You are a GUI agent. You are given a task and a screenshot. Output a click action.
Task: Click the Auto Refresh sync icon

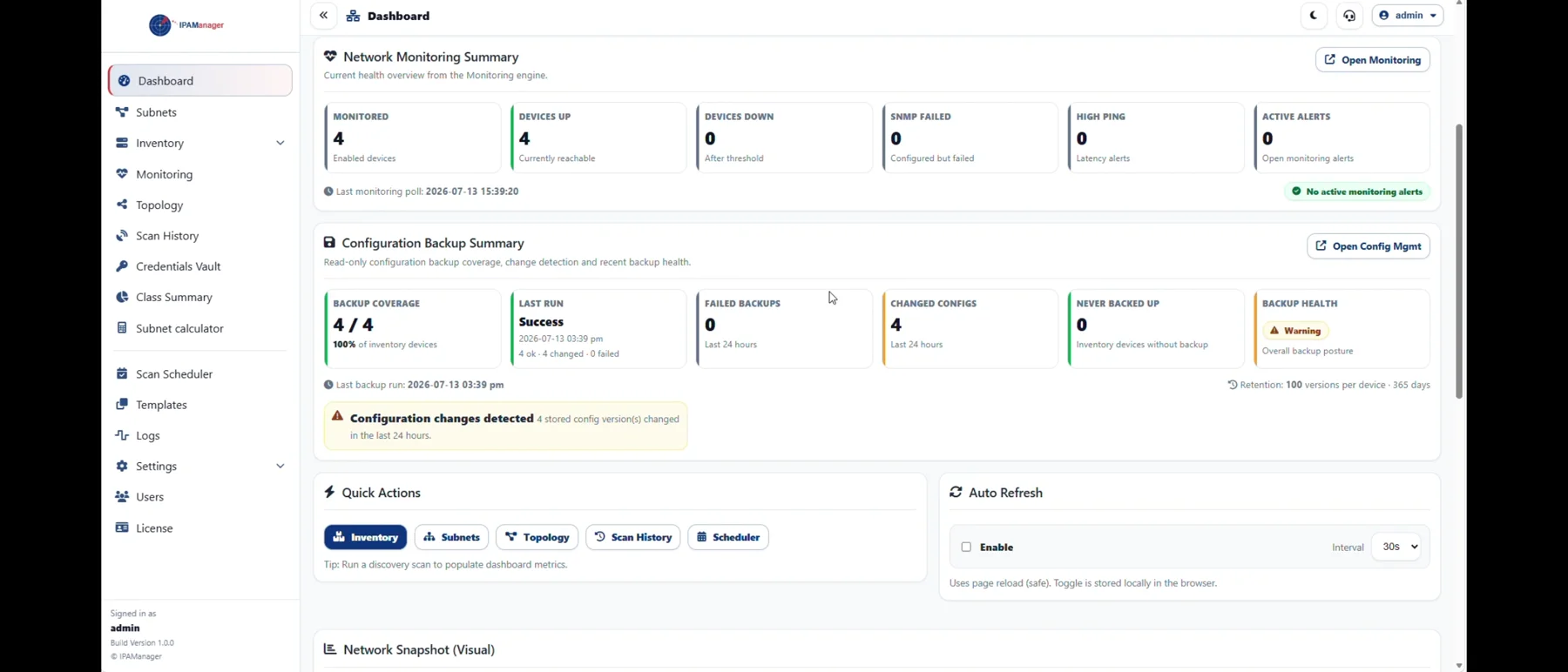click(x=956, y=492)
